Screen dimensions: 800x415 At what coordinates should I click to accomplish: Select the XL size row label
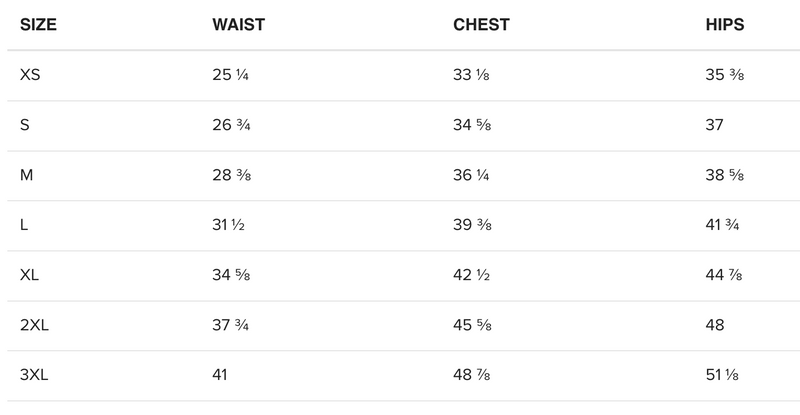[x=30, y=274]
